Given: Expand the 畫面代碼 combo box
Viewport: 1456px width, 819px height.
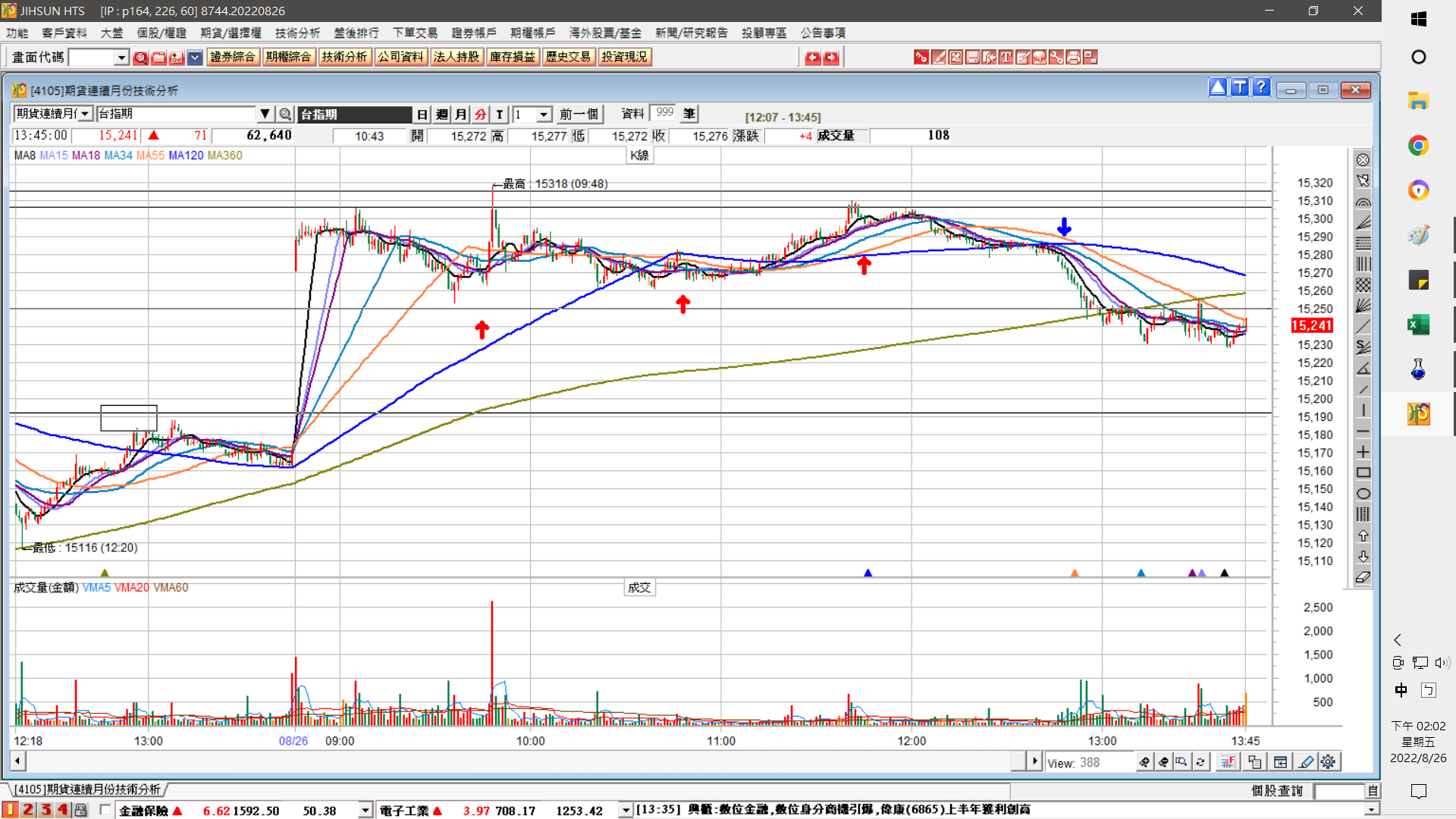Looking at the screenshot, I should tap(121, 58).
